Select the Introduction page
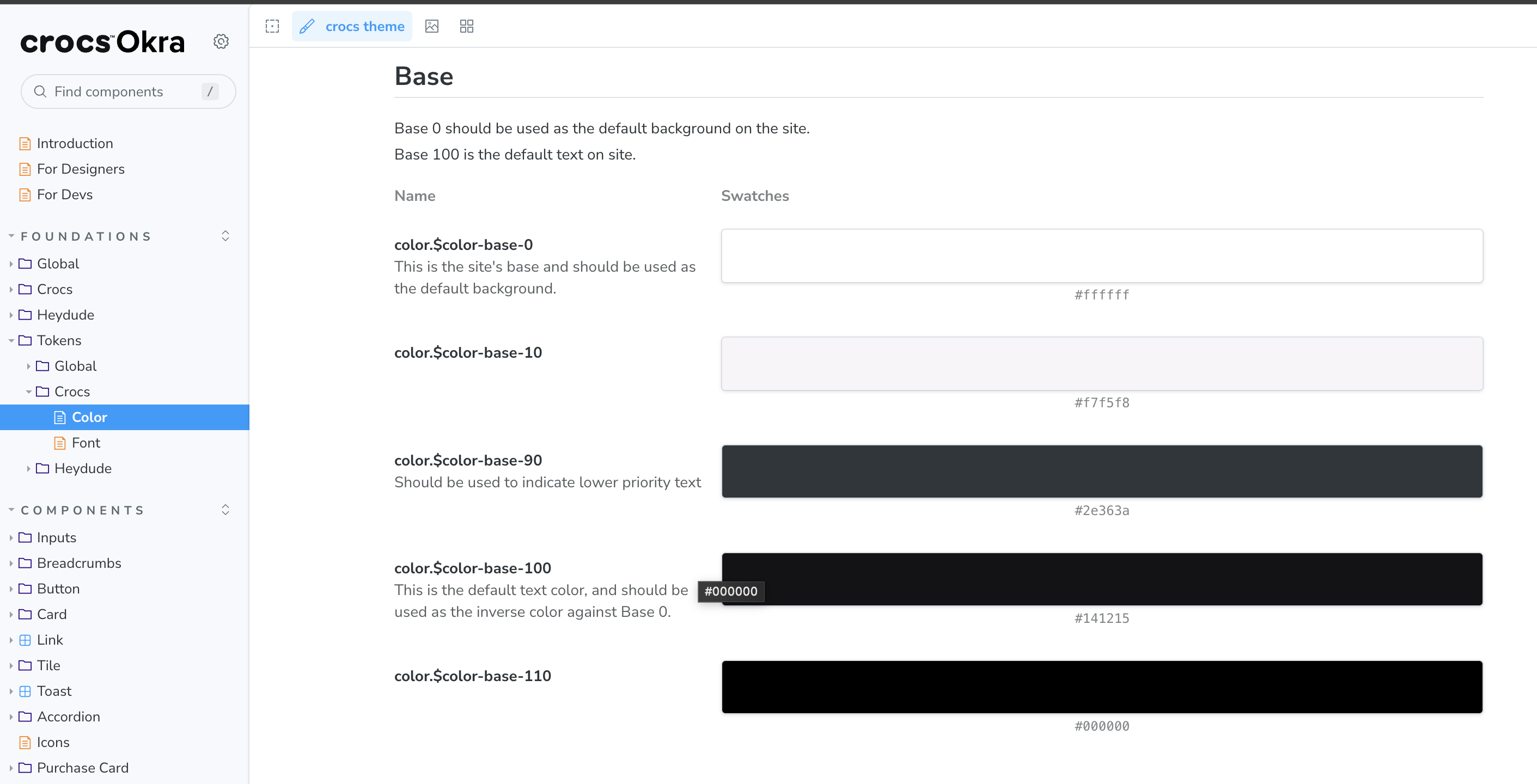The image size is (1537, 784). [75, 143]
